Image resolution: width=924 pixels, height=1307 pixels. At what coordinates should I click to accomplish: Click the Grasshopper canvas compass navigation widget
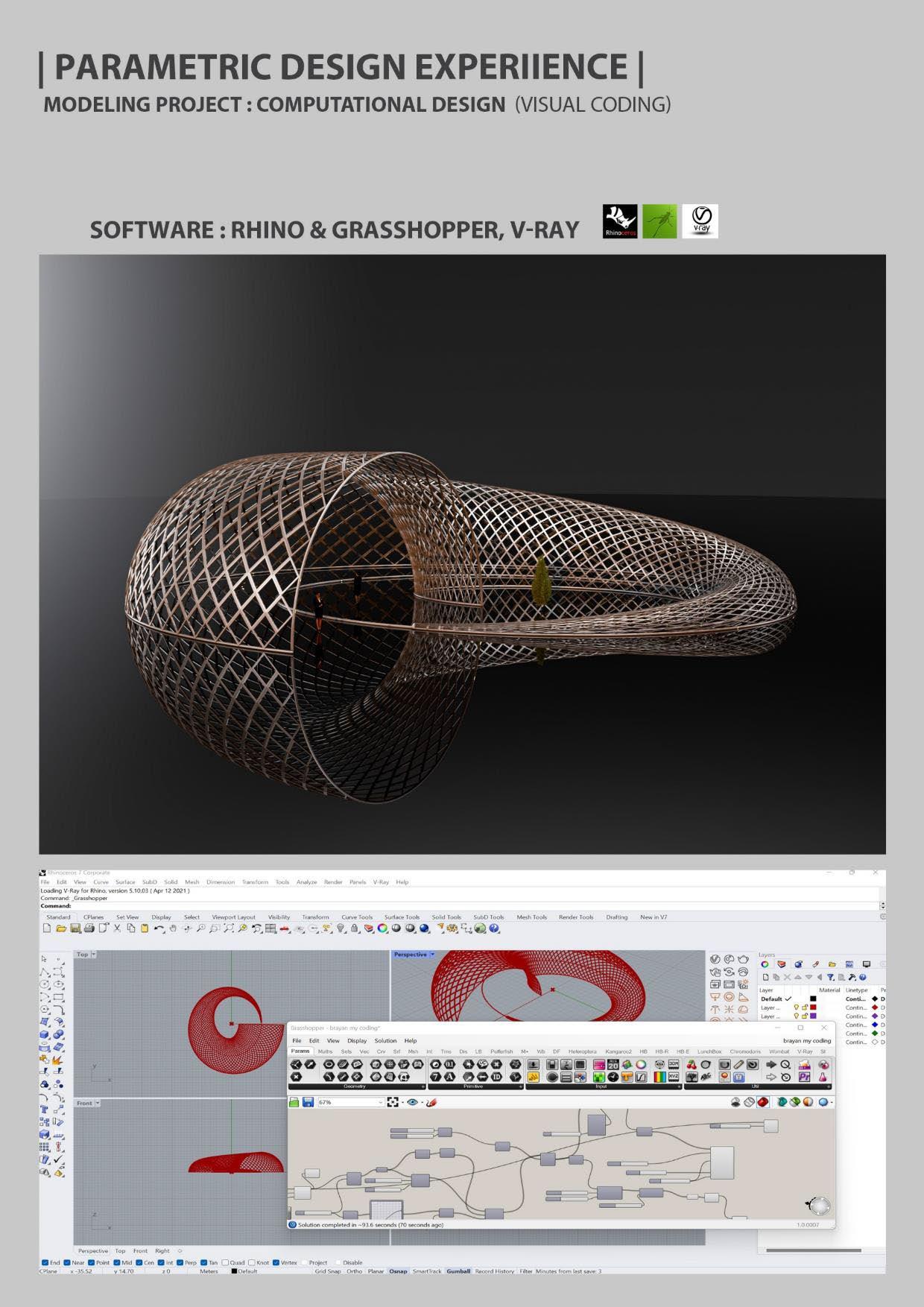[x=818, y=1205]
